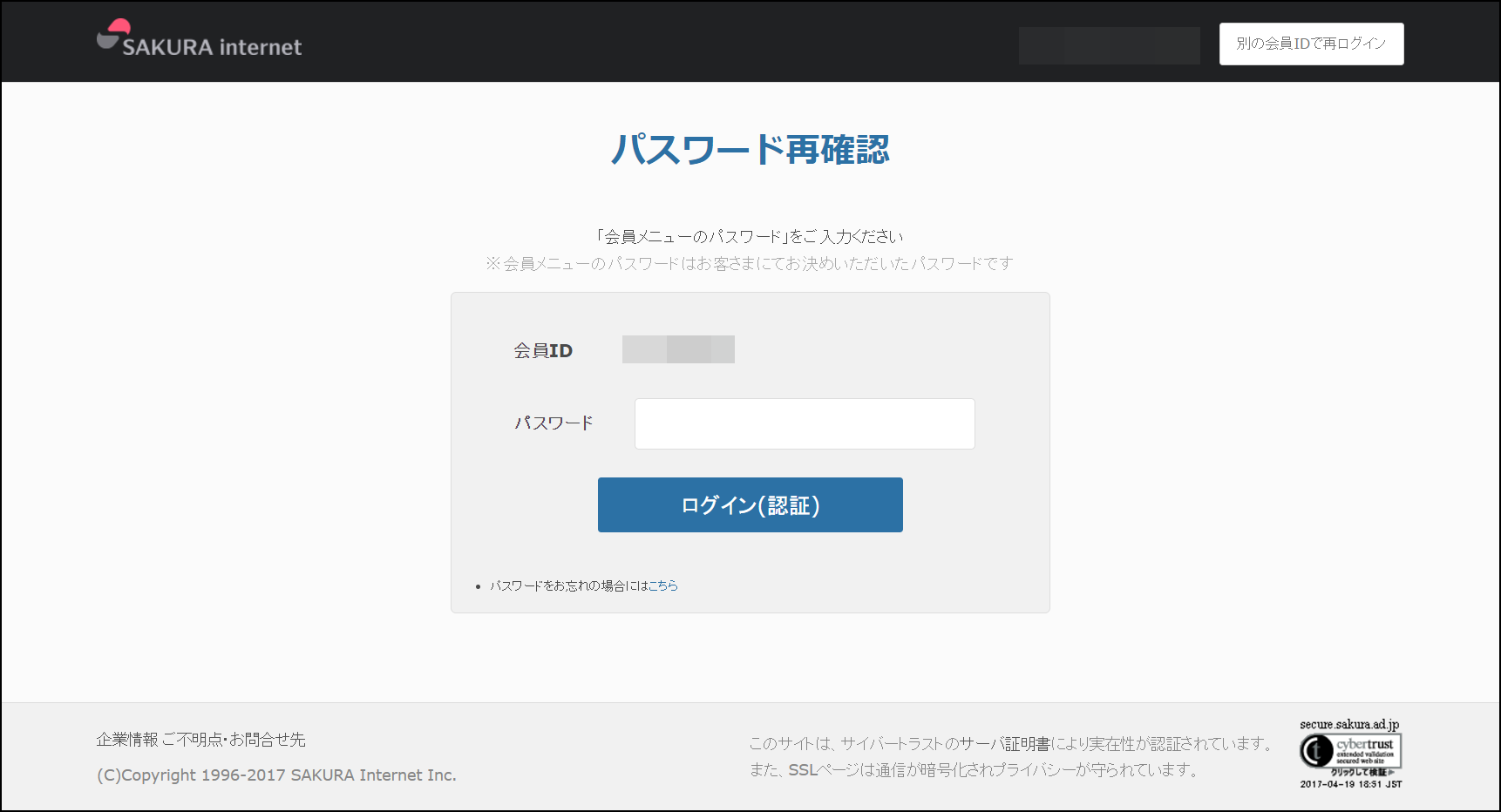Screen dimensions: 1501x812
Task: Click the SAKURA internet wordmark text
Action: 212,47
